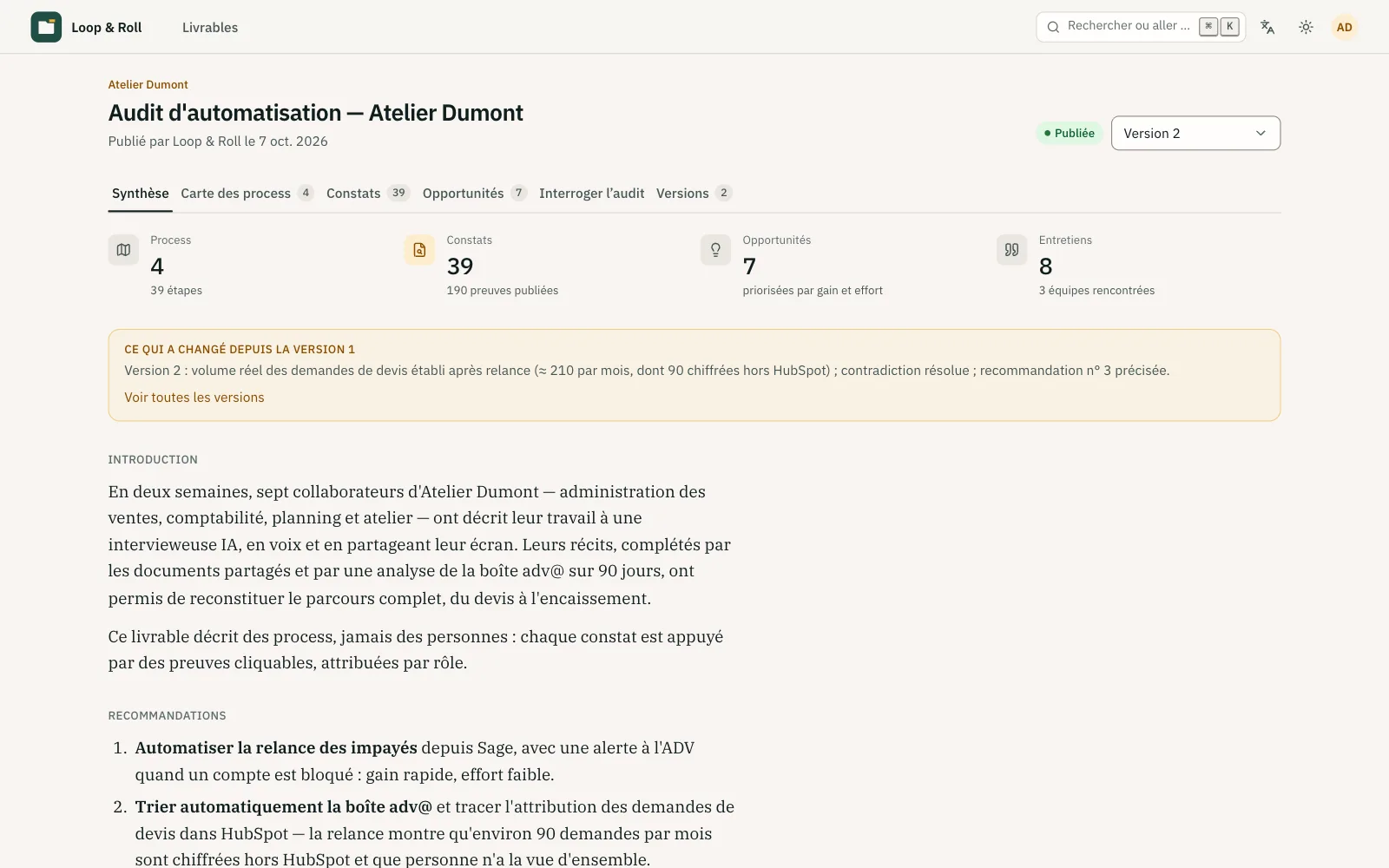
Task: Open the Carte des process tab
Action: pyautogui.click(x=247, y=193)
